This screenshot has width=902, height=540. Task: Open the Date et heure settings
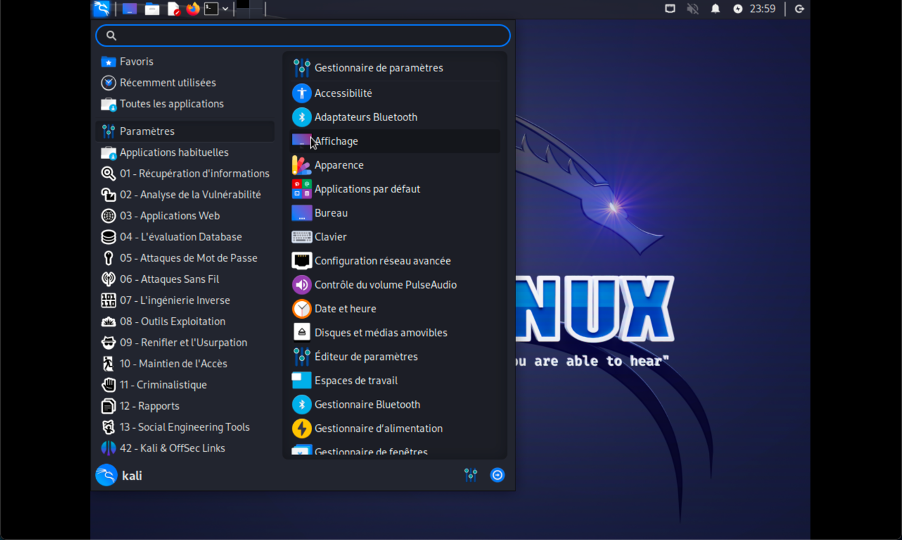tap(345, 309)
